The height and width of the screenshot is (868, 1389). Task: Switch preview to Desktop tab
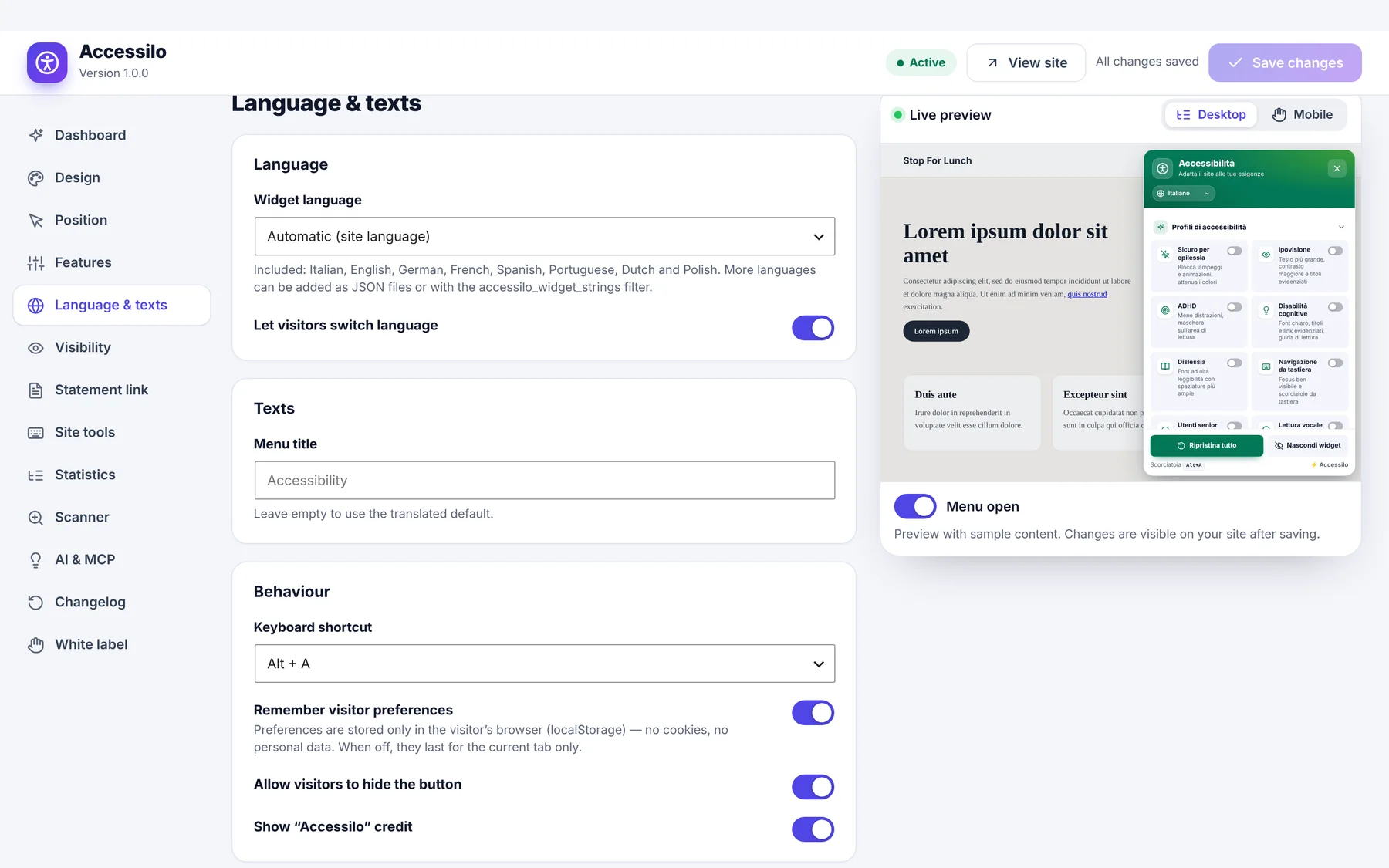click(1211, 114)
